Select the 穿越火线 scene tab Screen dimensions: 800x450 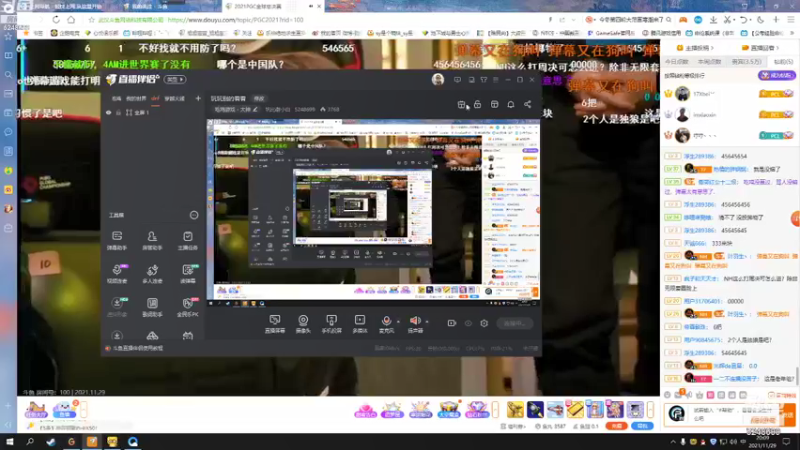coord(174,98)
